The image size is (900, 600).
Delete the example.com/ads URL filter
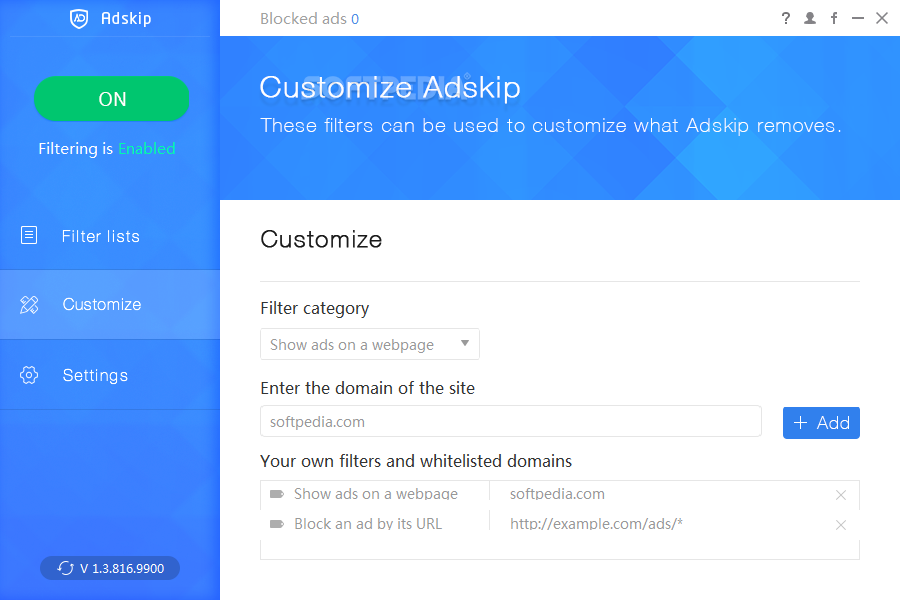[x=841, y=525]
